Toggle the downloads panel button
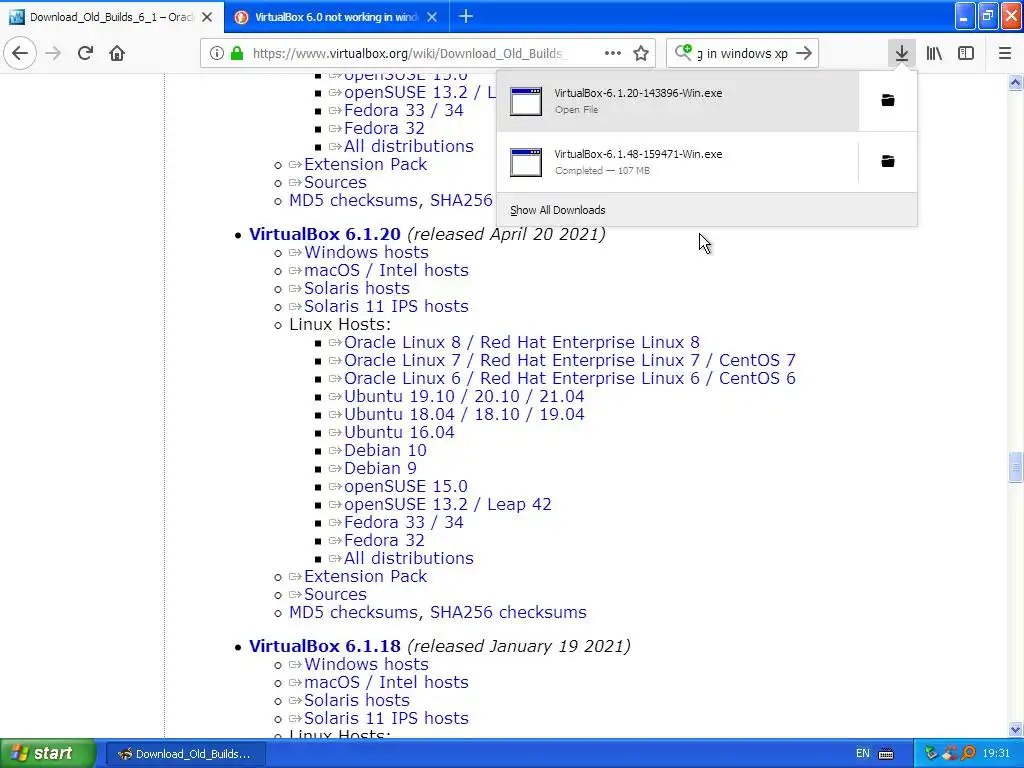 point(902,53)
